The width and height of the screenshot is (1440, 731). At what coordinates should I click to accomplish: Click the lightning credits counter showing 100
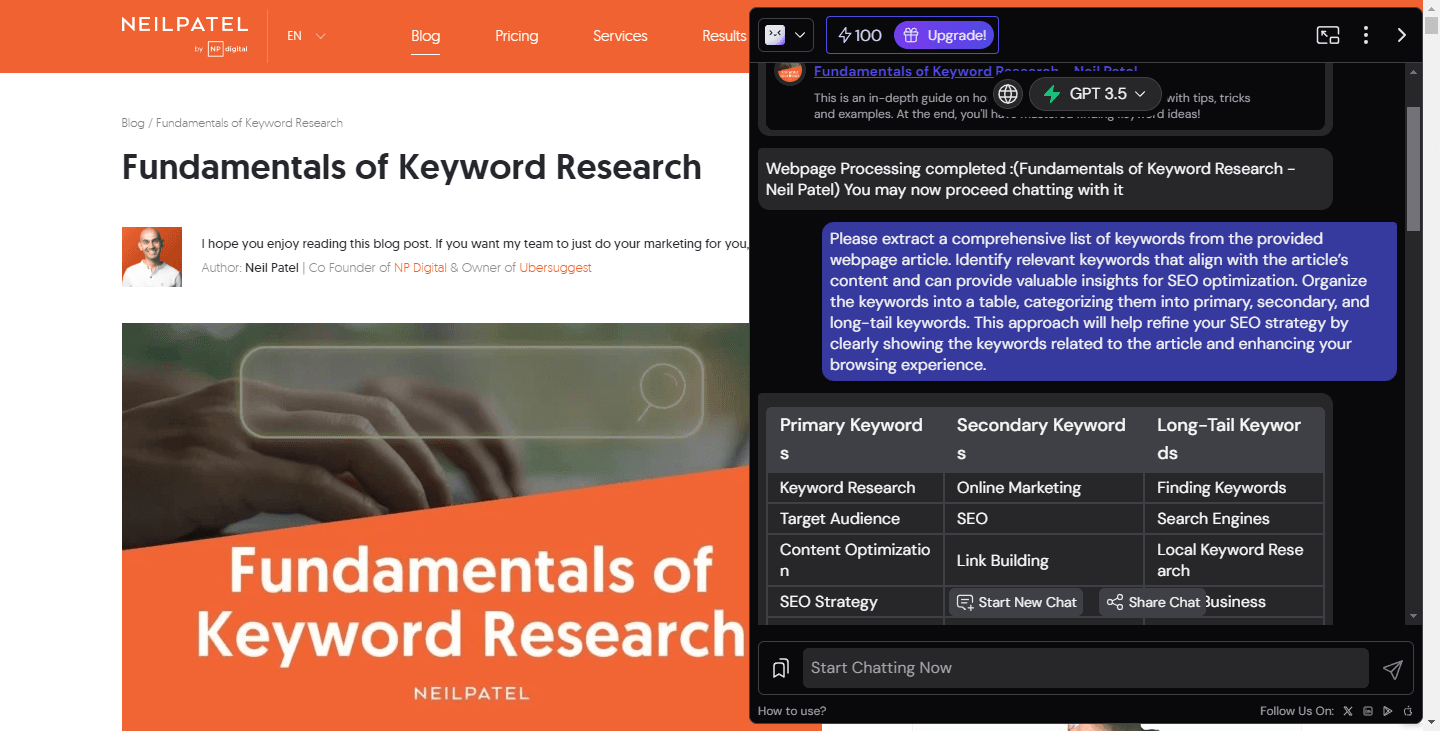pos(860,36)
